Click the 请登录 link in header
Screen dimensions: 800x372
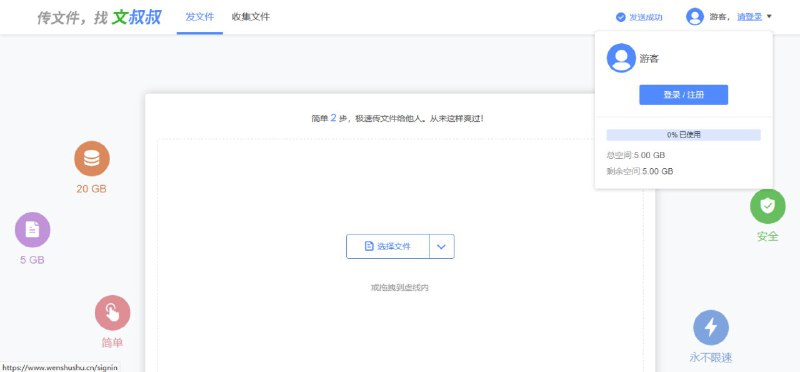pyautogui.click(x=749, y=17)
